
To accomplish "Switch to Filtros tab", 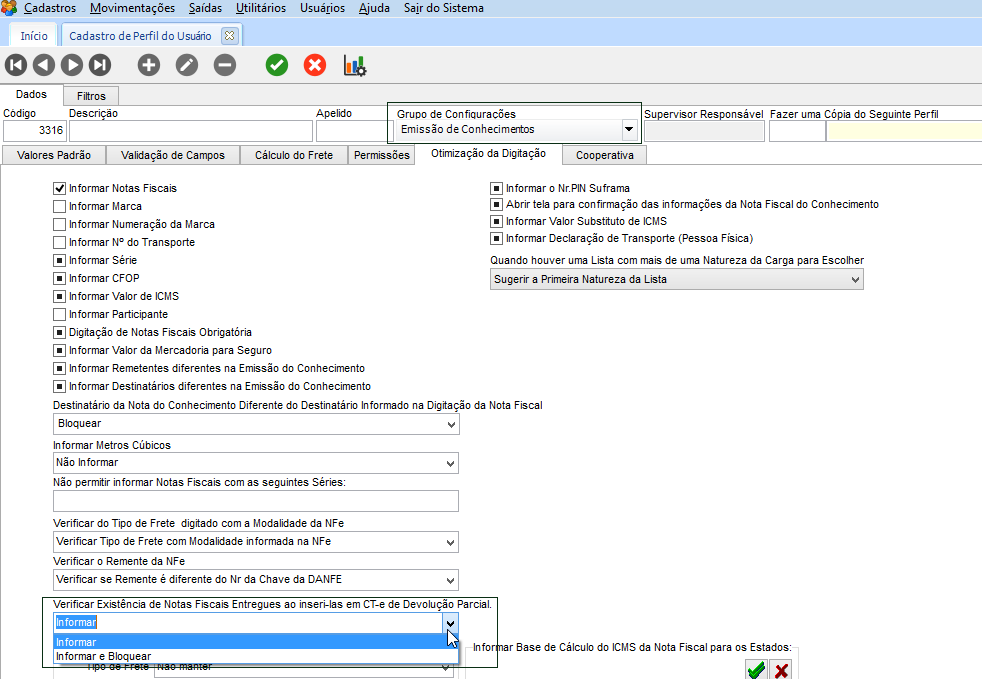I will [x=91, y=96].
